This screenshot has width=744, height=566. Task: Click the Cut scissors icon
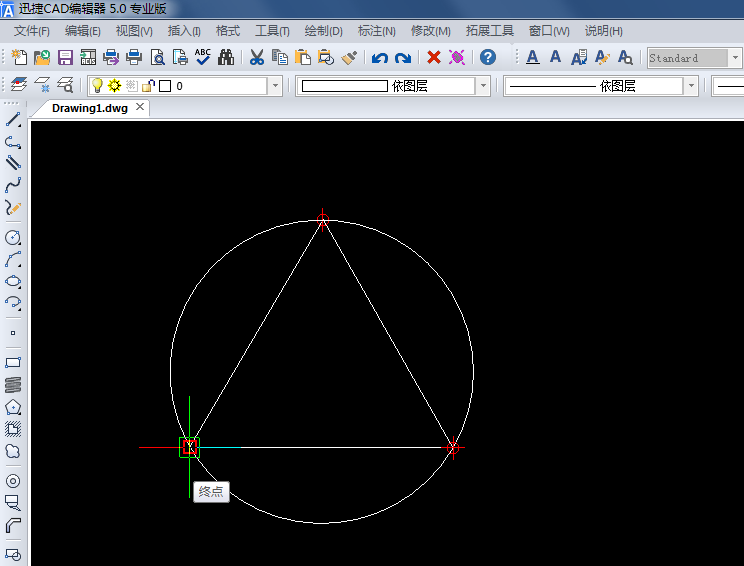257,58
